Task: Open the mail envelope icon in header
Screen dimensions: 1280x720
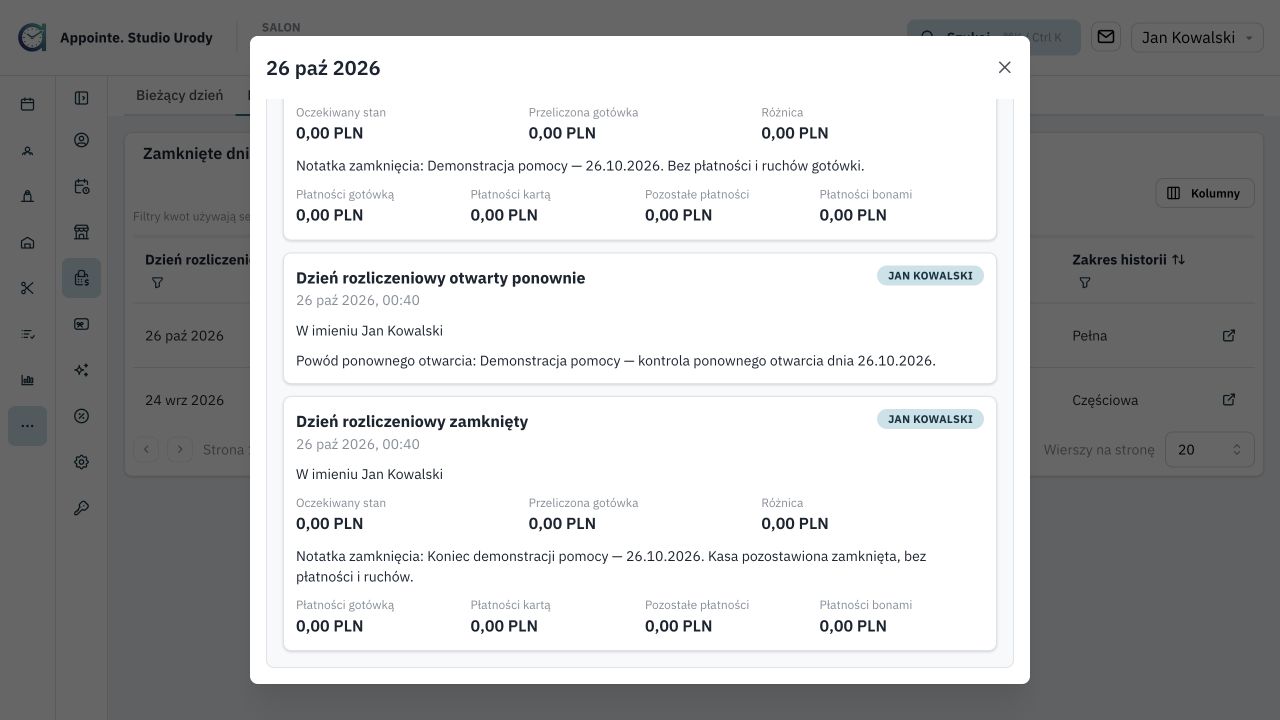Action: point(1106,37)
